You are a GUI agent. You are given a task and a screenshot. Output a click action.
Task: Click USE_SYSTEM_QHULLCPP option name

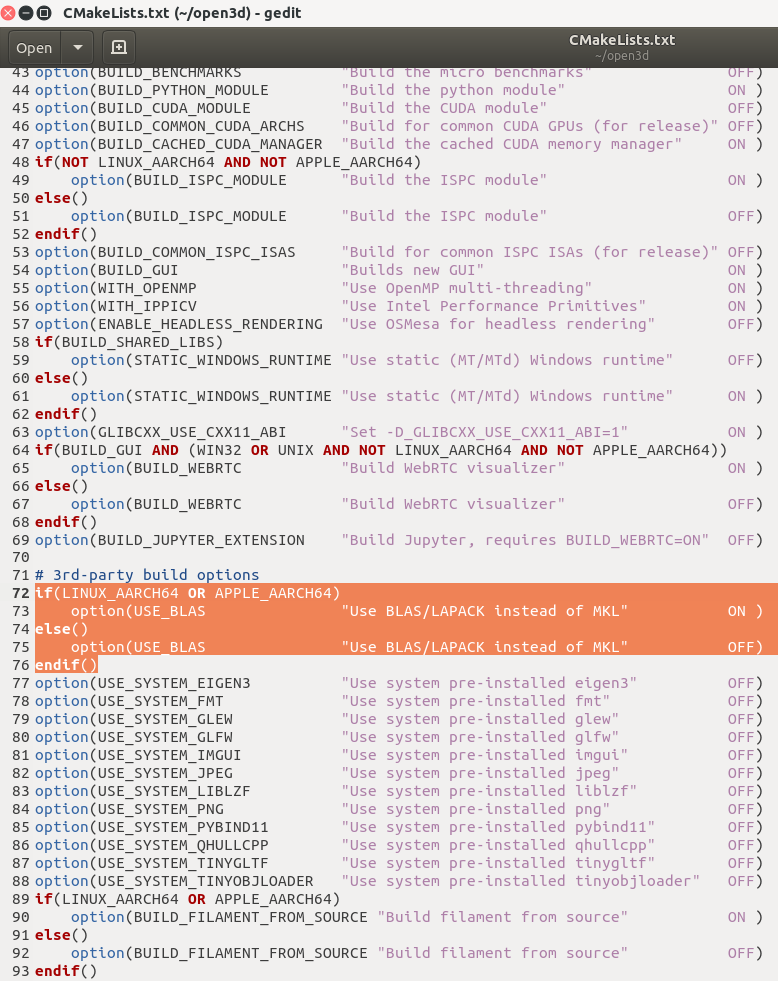tap(183, 846)
